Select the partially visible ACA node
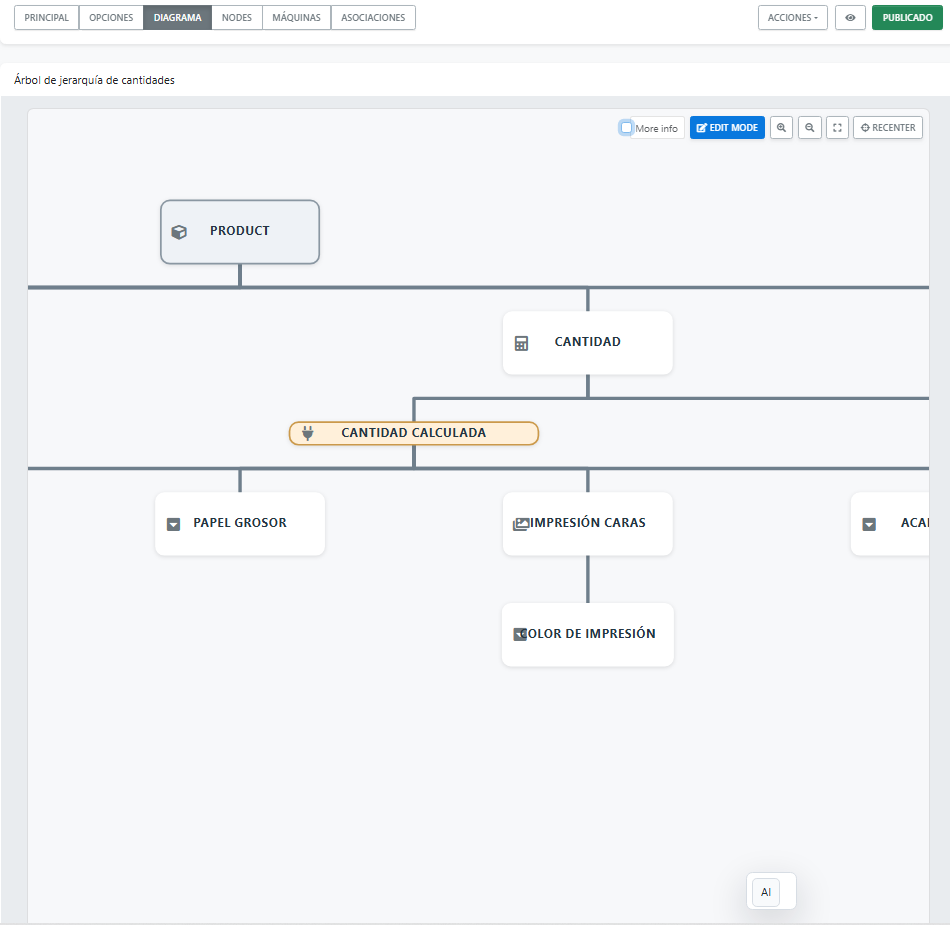Image resolution: width=950 pixels, height=925 pixels. coord(890,523)
